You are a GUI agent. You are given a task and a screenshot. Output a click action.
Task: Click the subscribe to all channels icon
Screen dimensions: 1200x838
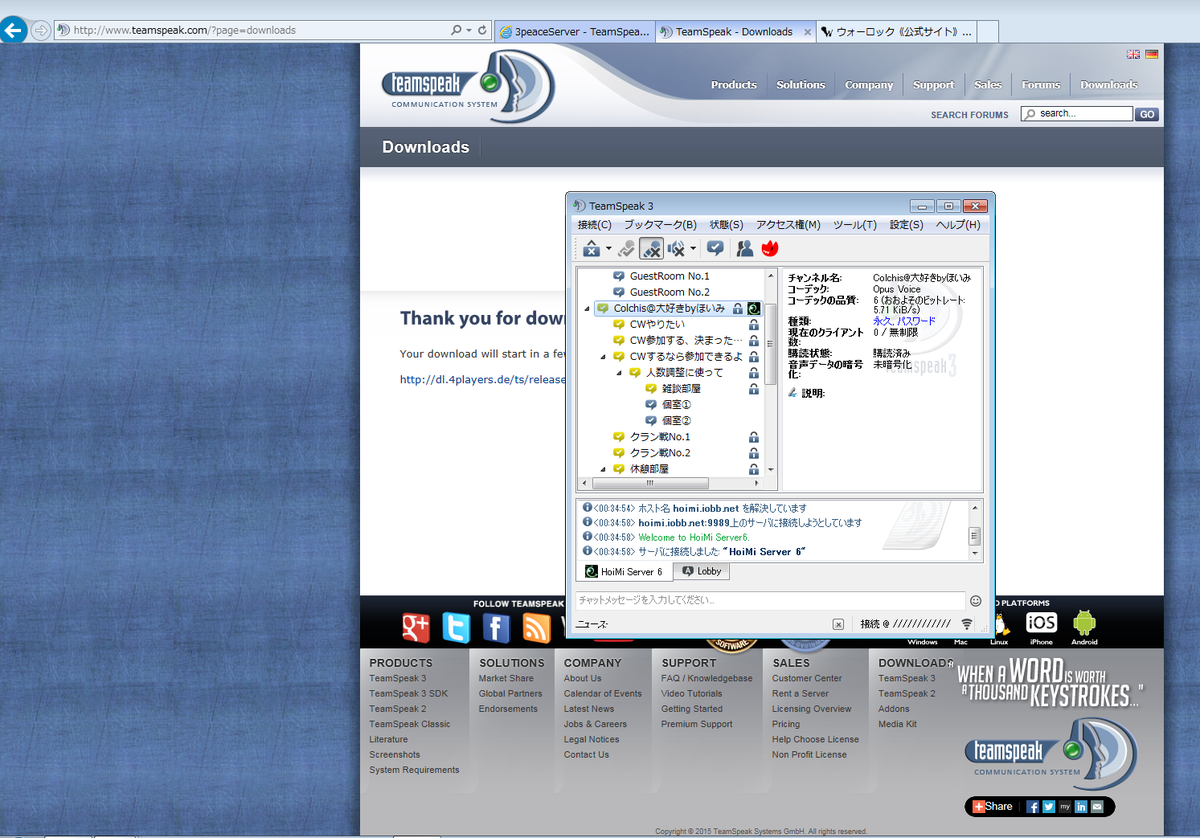pyautogui.click(x=716, y=248)
